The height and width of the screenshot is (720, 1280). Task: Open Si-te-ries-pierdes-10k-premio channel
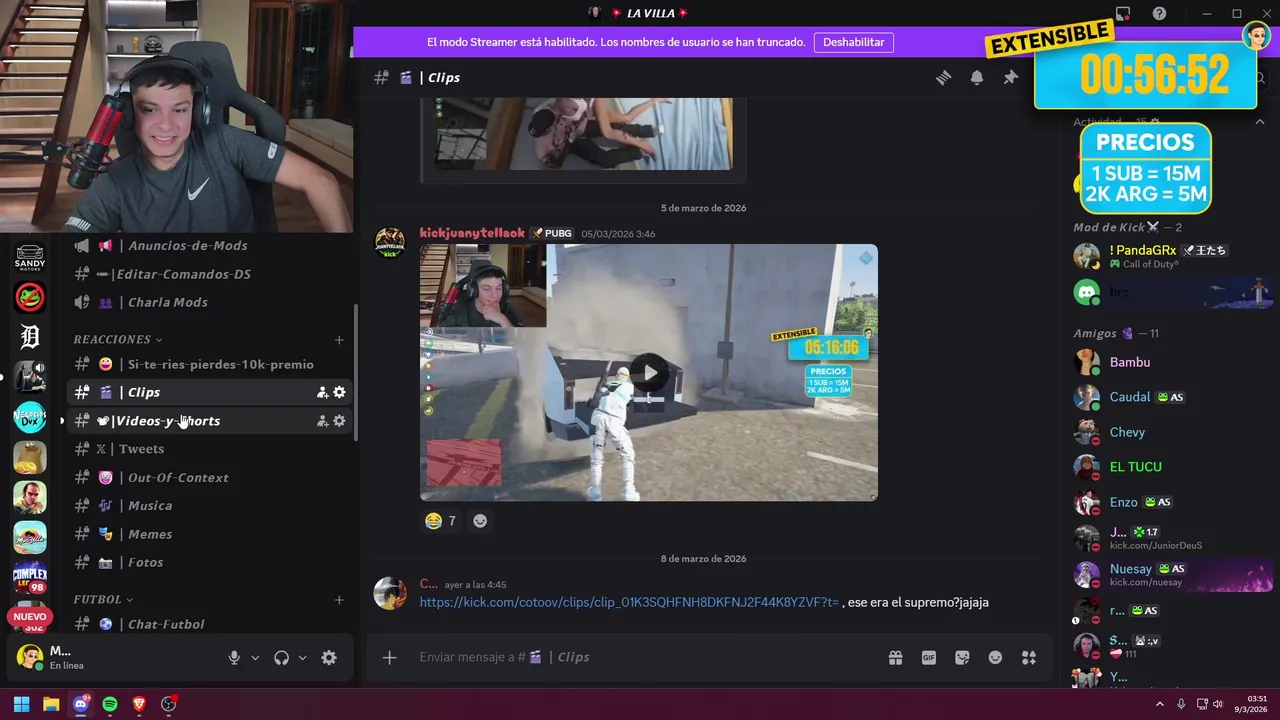click(x=210, y=365)
